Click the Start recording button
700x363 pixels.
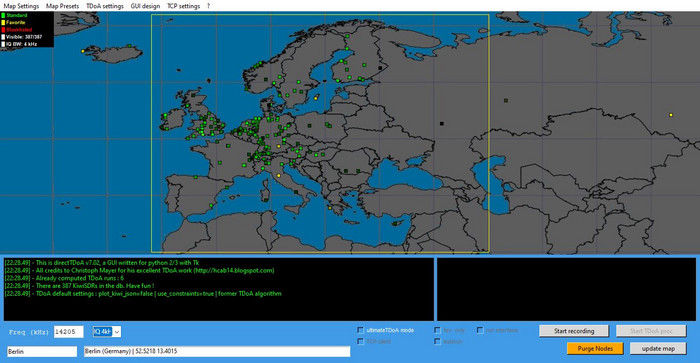coord(574,331)
